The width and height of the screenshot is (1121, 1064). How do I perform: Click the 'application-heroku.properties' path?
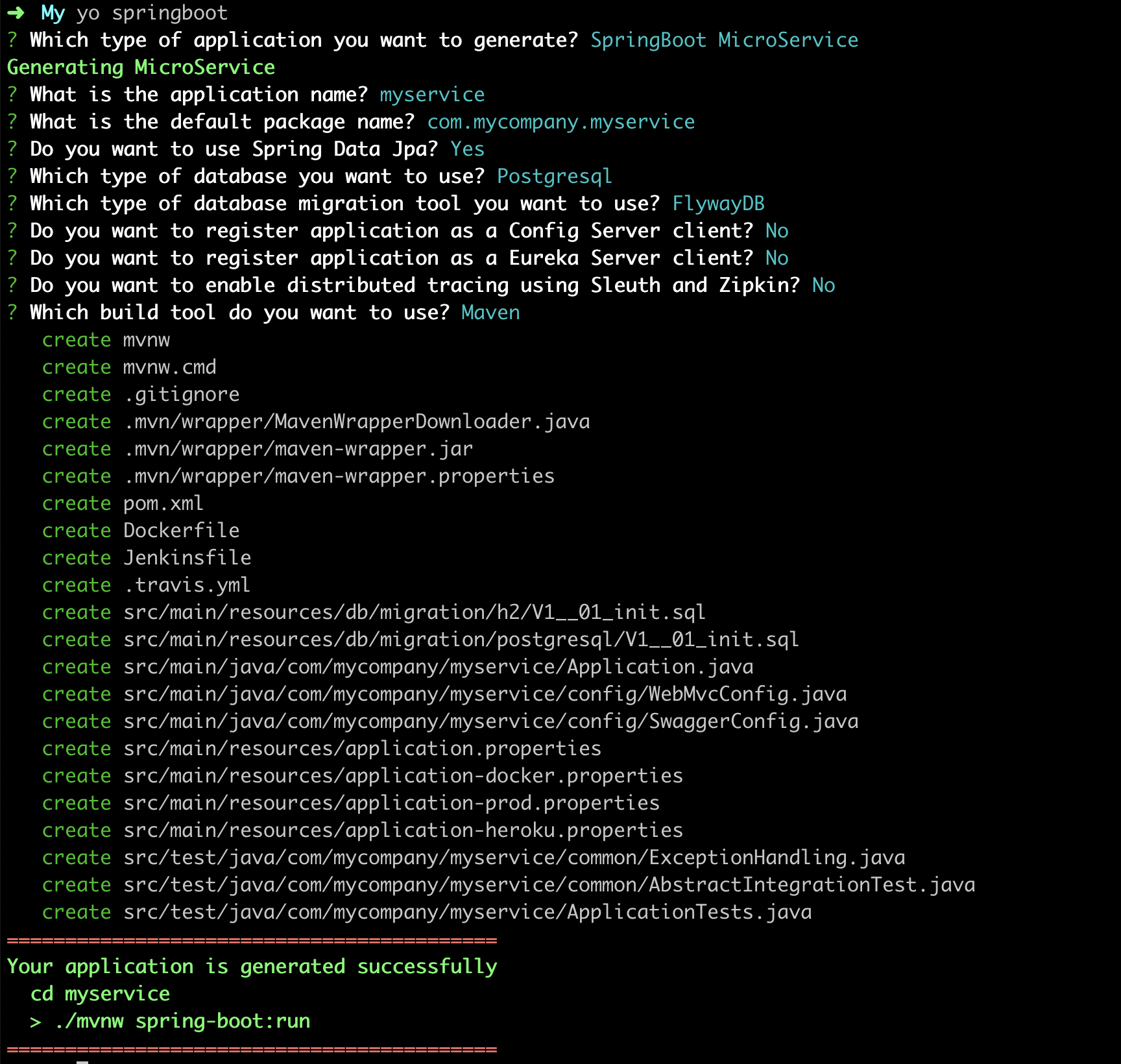pyautogui.click(x=404, y=830)
